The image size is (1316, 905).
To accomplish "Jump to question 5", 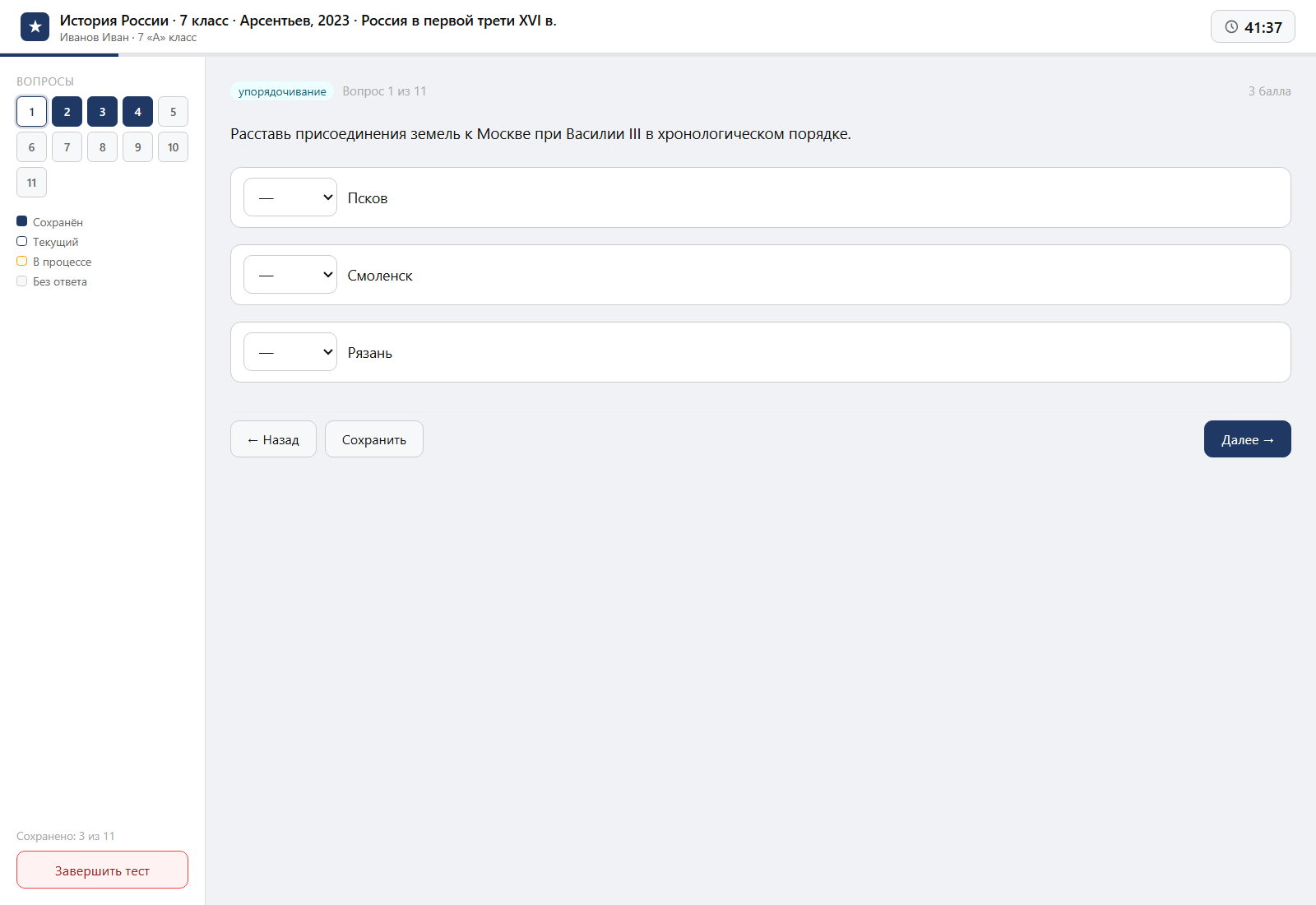I will pos(173,112).
